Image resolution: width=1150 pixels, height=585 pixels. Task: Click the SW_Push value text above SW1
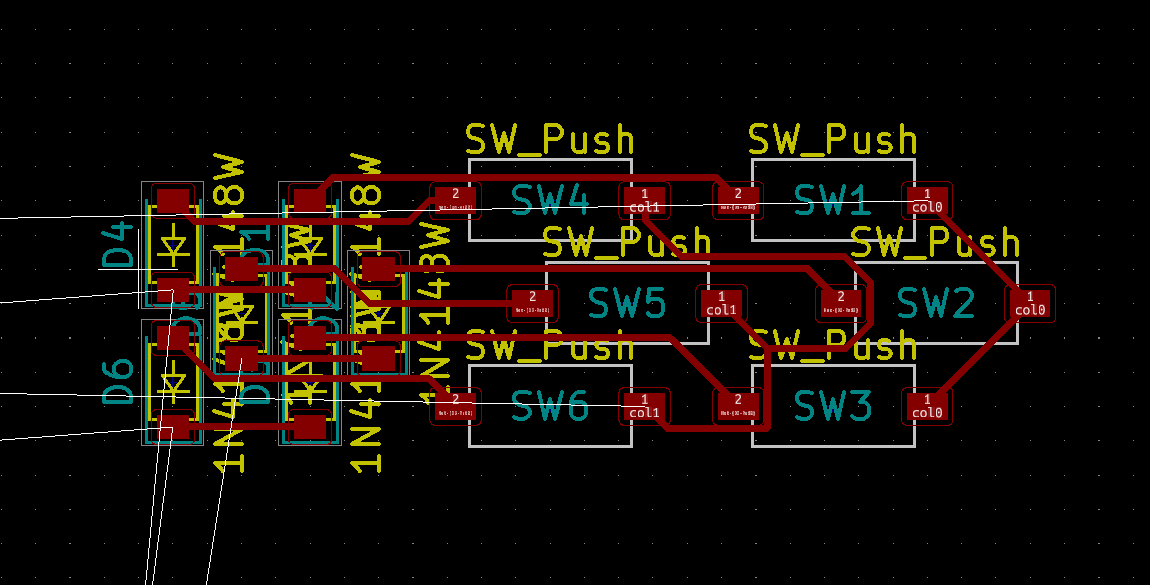point(832,139)
